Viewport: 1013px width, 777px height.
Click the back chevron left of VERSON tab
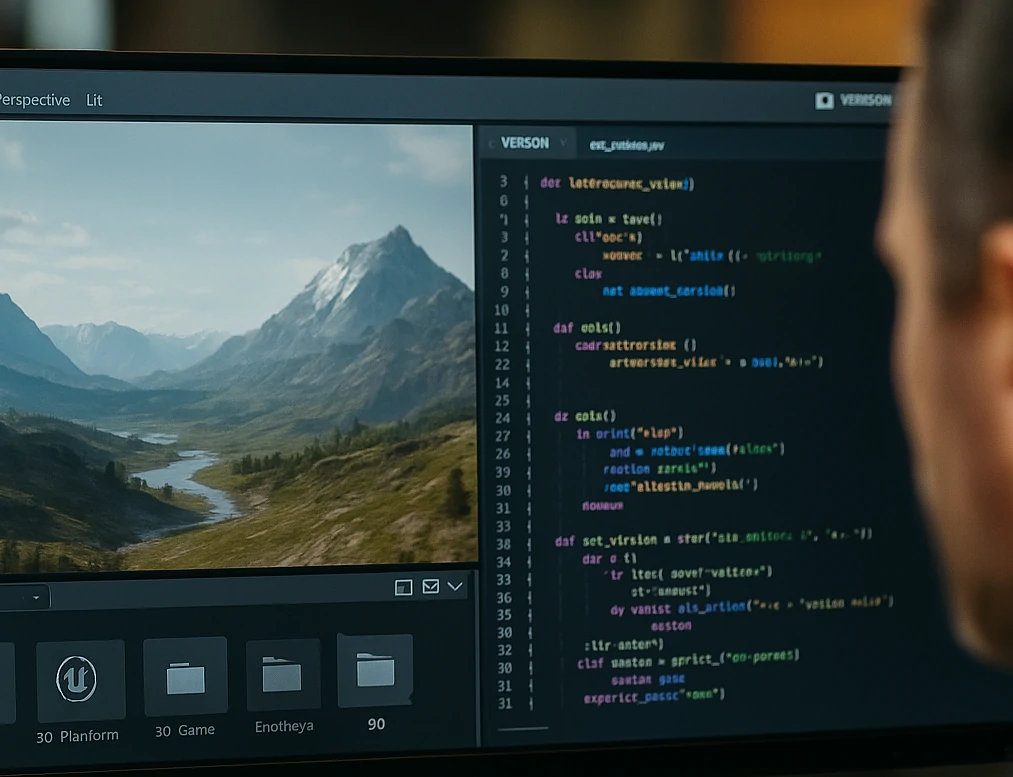(491, 144)
